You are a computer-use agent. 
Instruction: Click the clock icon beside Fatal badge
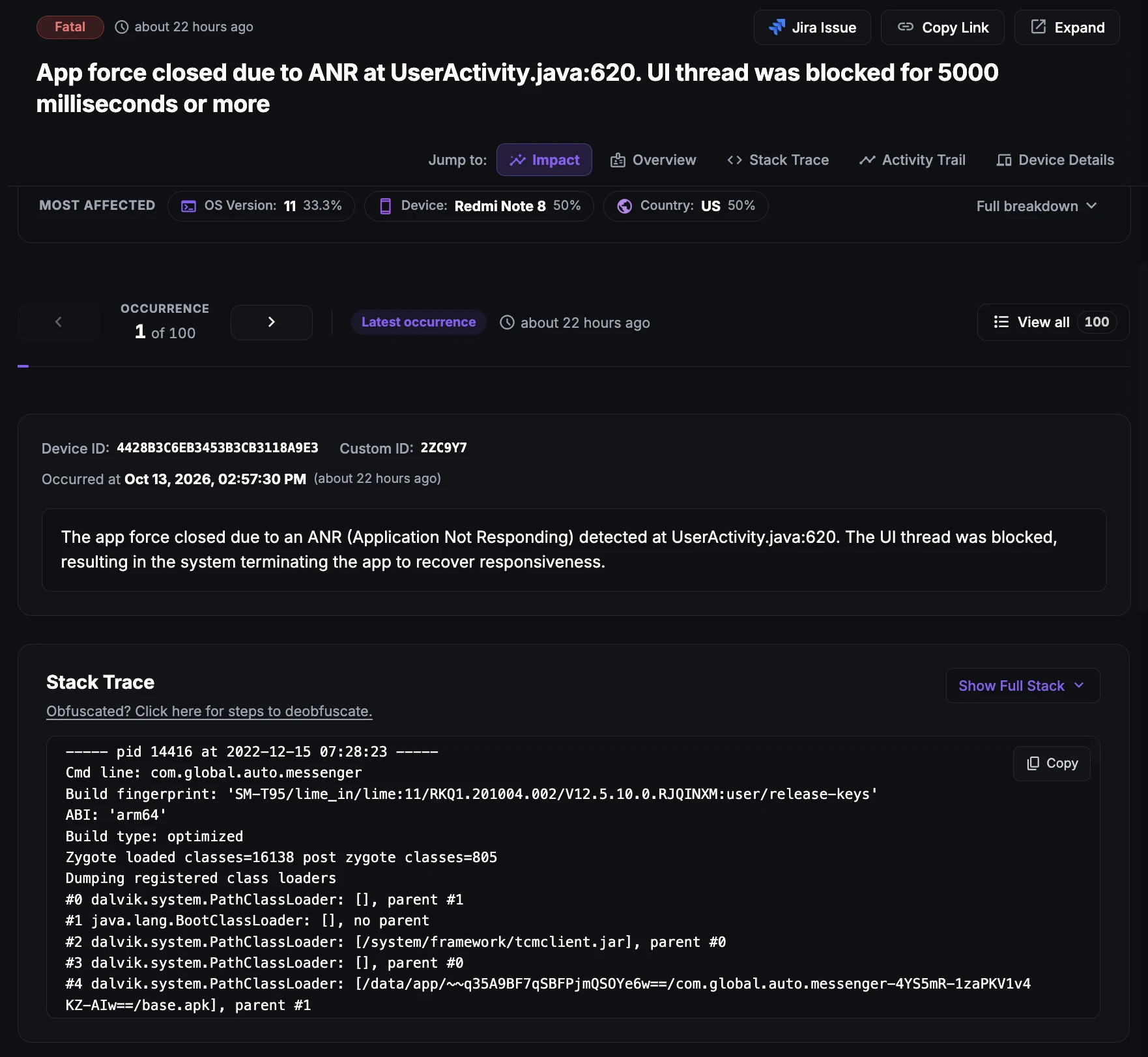[x=122, y=27]
